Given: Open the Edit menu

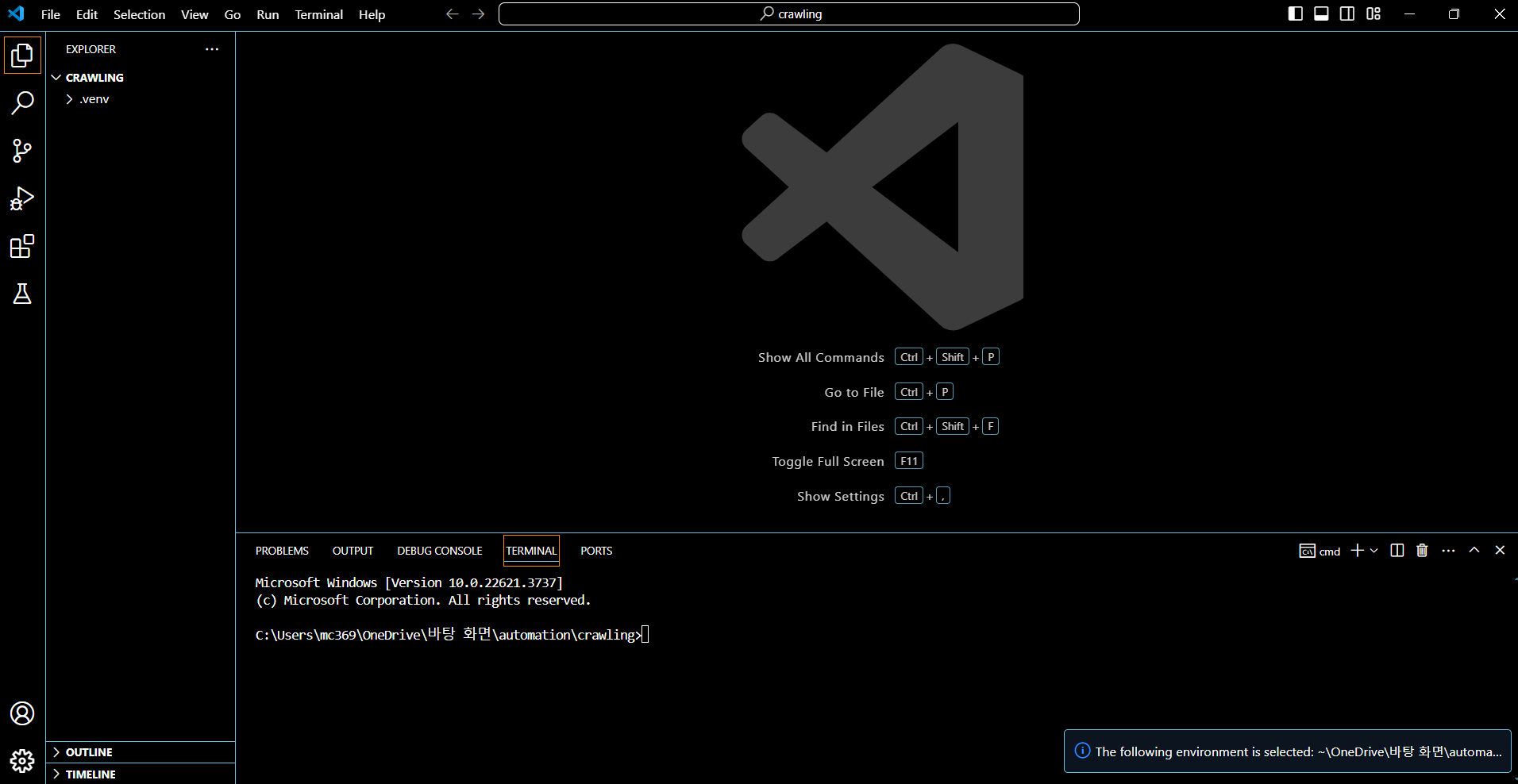Looking at the screenshot, I should click(87, 14).
